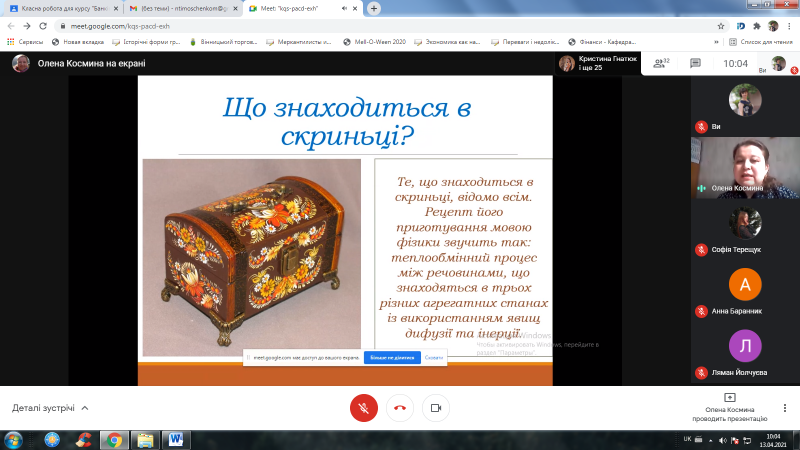Screen dimensions: 800x450
Task: Click the shared slide presentation area
Action: click(x=345, y=231)
